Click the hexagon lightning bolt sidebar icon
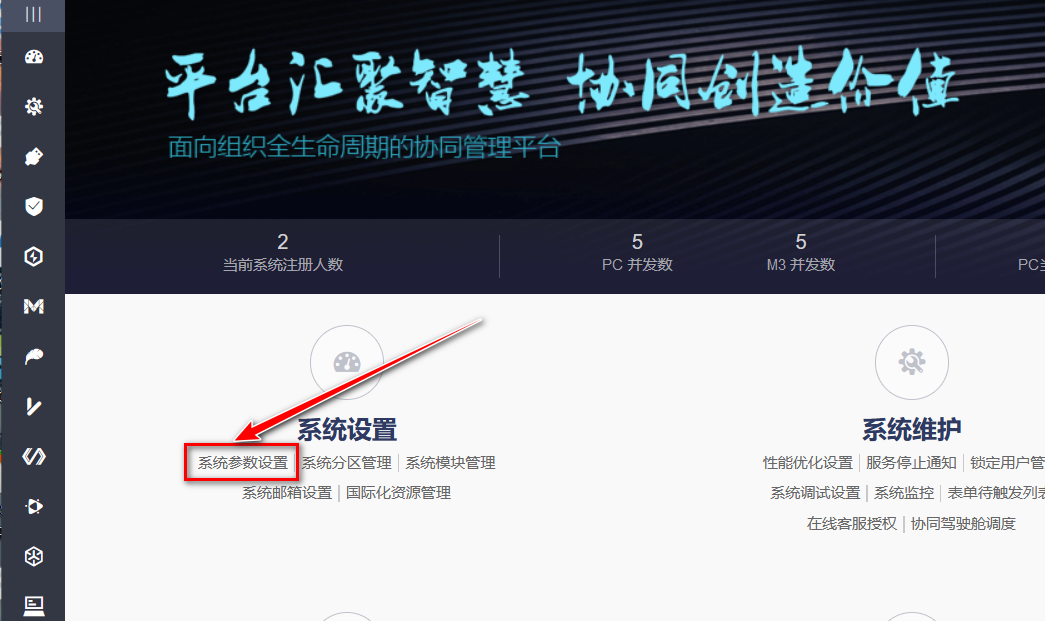The height and width of the screenshot is (621, 1045). tap(34, 257)
